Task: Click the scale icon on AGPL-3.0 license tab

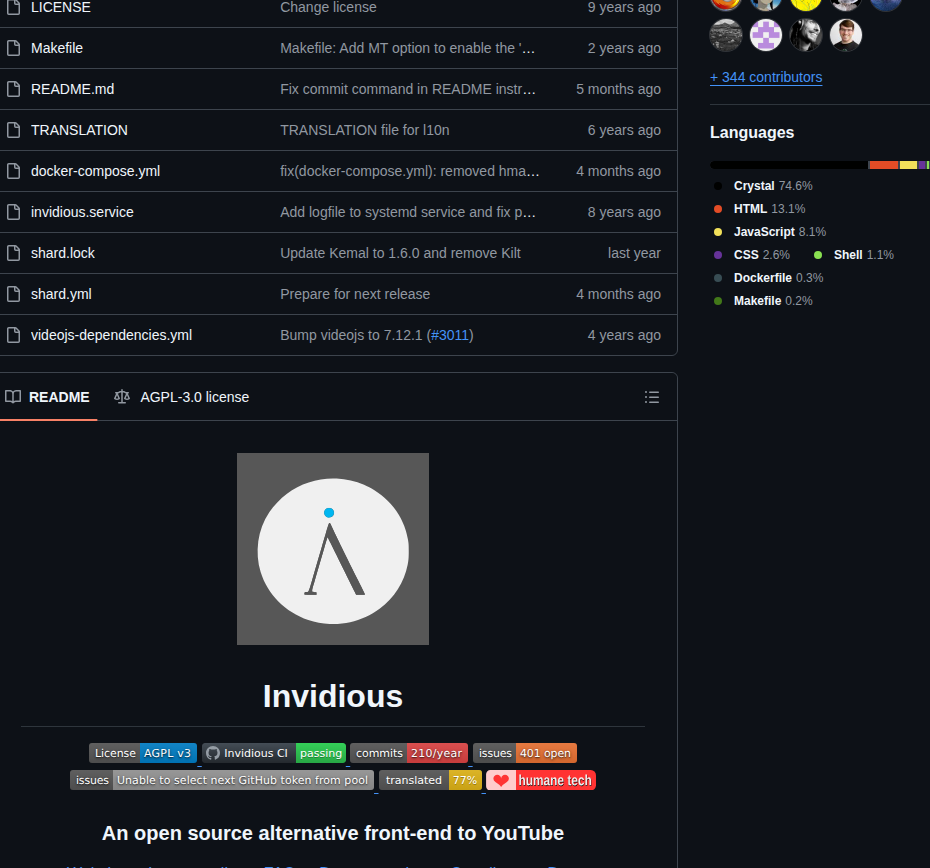Action: tap(122, 397)
